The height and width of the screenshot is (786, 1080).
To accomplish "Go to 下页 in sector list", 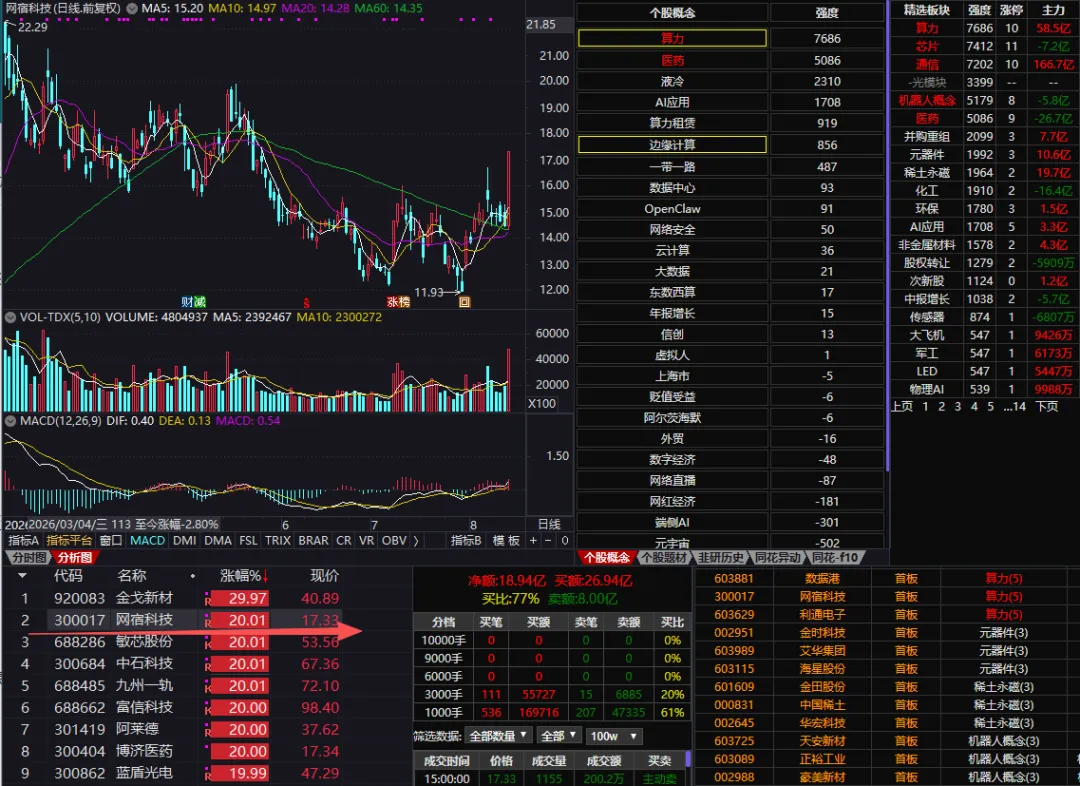I will tap(1047, 406).
